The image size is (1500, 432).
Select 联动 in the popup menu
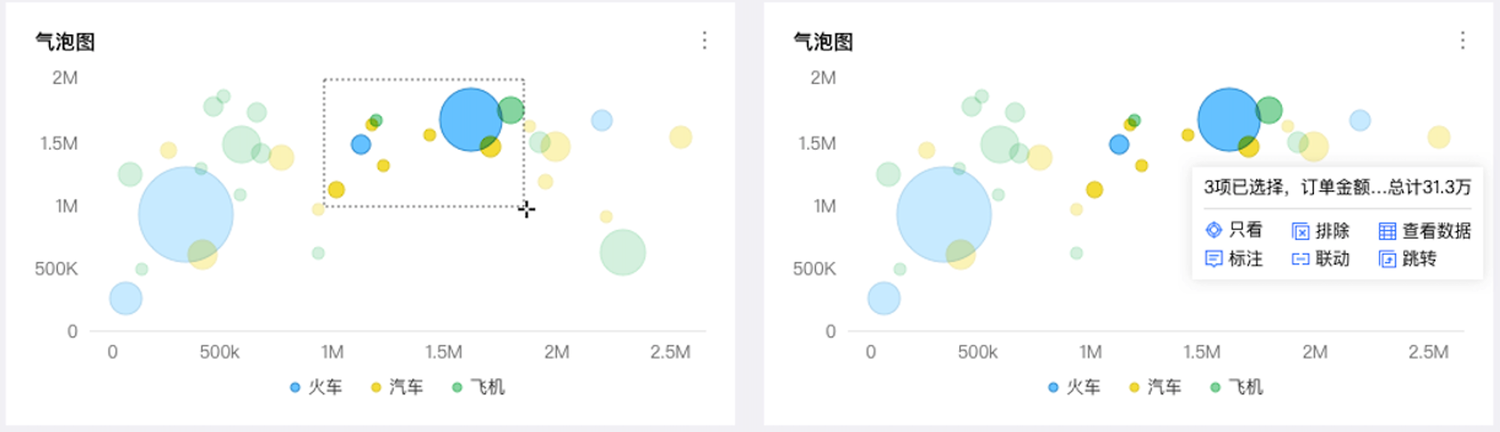tap(1321, 259)
